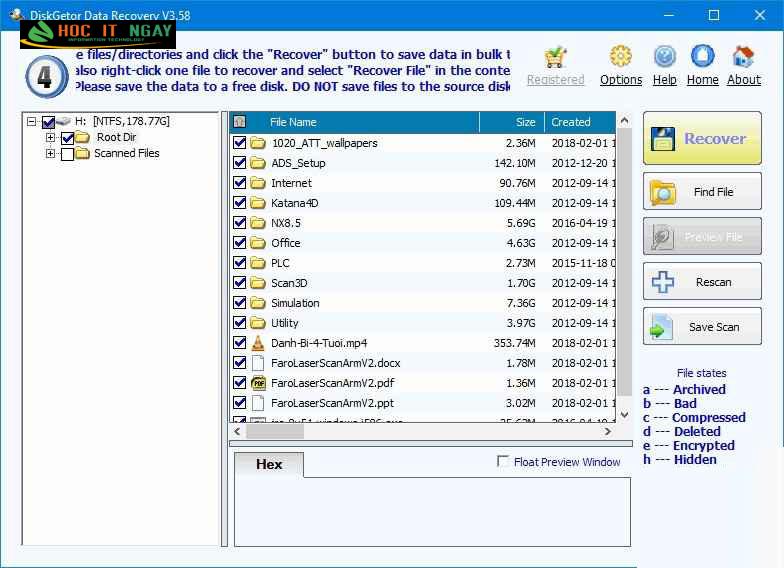This screenshot has height=568, width=784.
Task: Click the Home globe icon
Action: pyautogui.click(x=702, y=56)
